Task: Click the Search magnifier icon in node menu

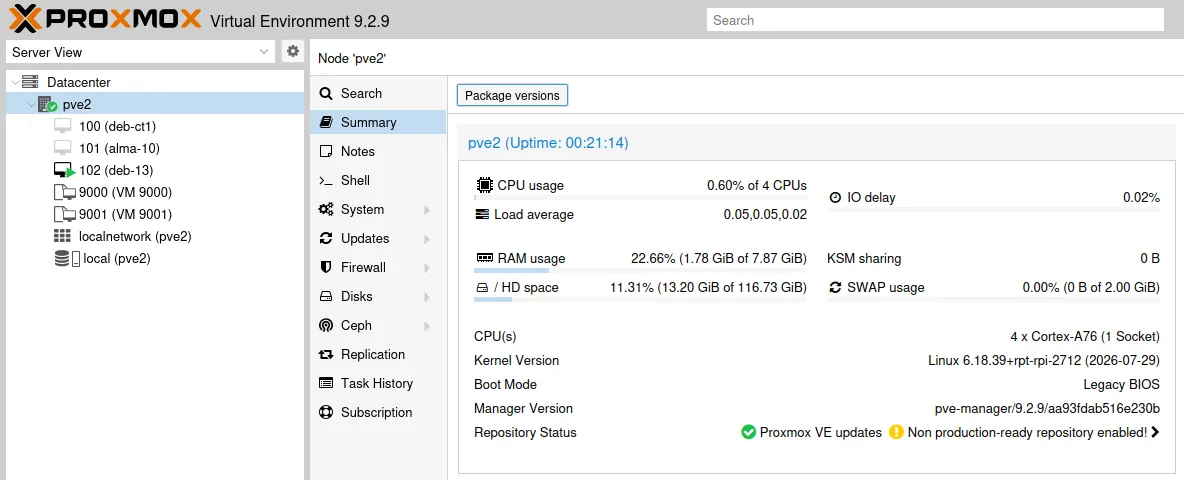Action: point(326,94)
